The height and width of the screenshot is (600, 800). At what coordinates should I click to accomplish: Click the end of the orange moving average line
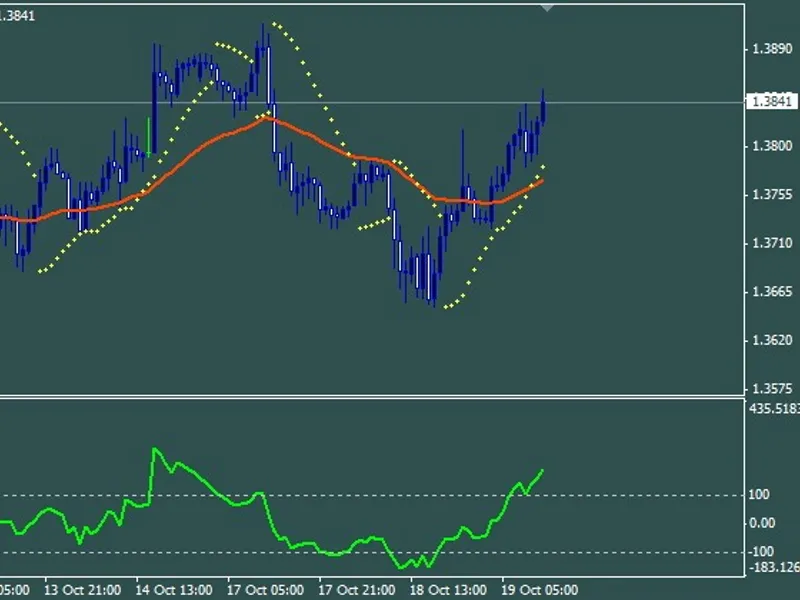(542, 181)
